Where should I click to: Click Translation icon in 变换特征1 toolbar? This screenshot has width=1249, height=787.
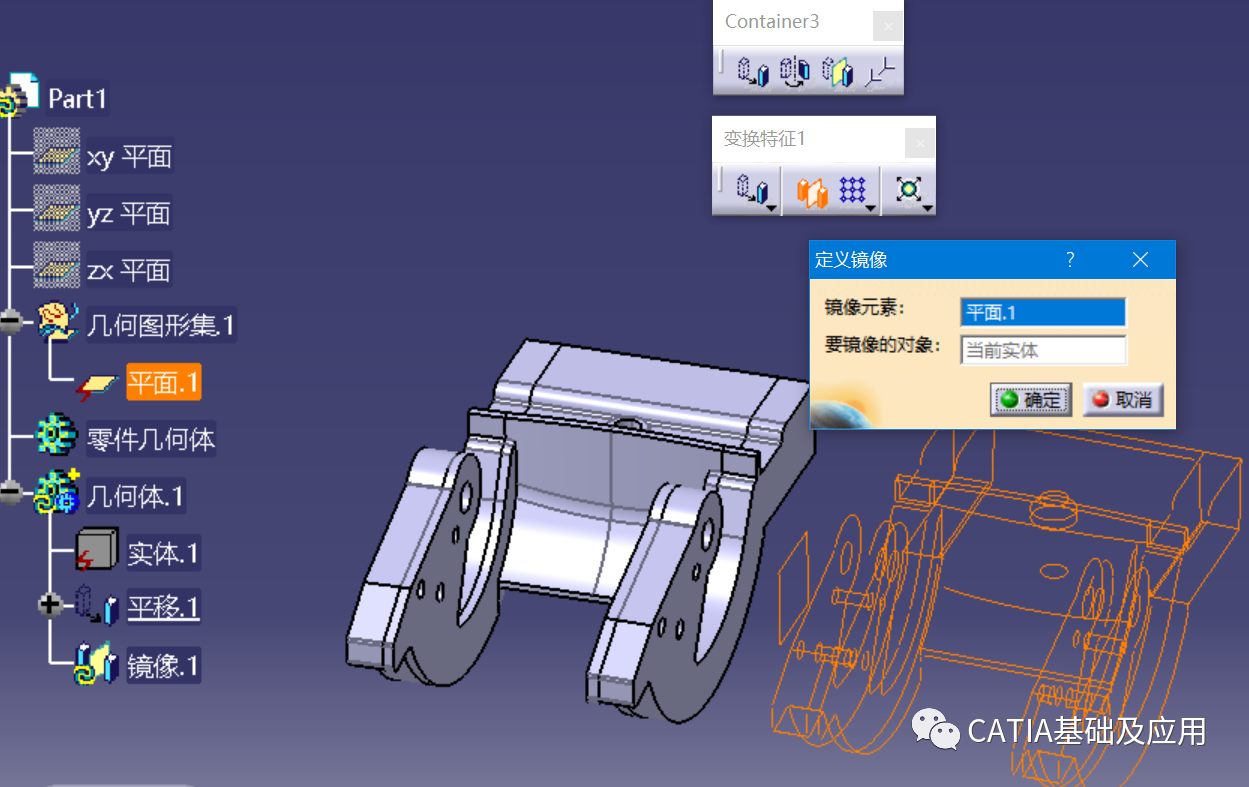(752, 189)
